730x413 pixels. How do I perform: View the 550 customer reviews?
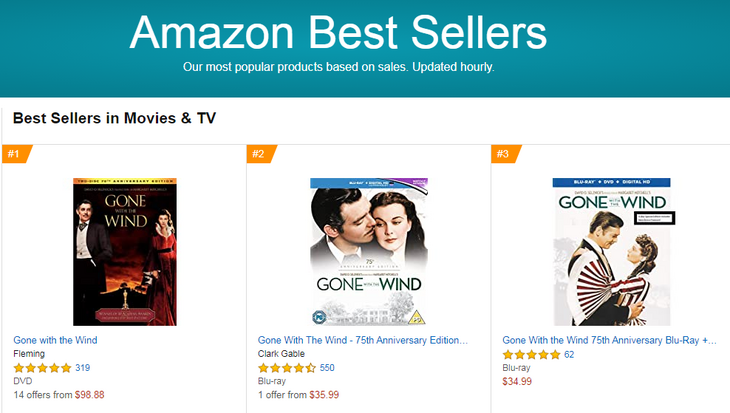327,368
